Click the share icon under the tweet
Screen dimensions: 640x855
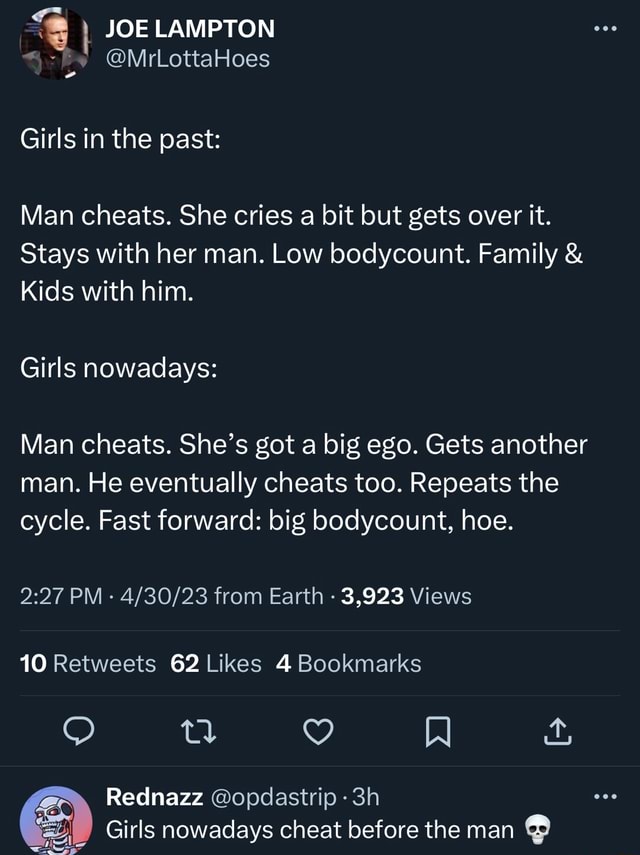(x=557, y=733)
